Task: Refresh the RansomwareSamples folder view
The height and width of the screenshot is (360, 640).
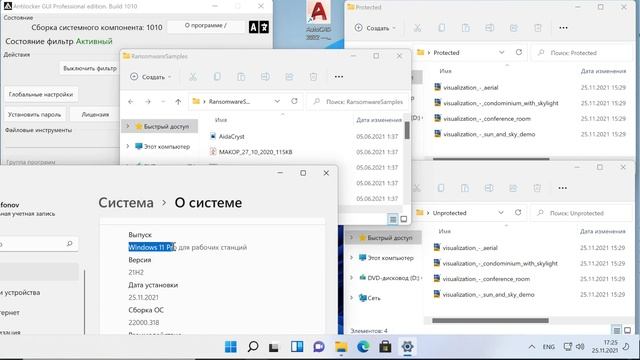Action: pos(294,101)
